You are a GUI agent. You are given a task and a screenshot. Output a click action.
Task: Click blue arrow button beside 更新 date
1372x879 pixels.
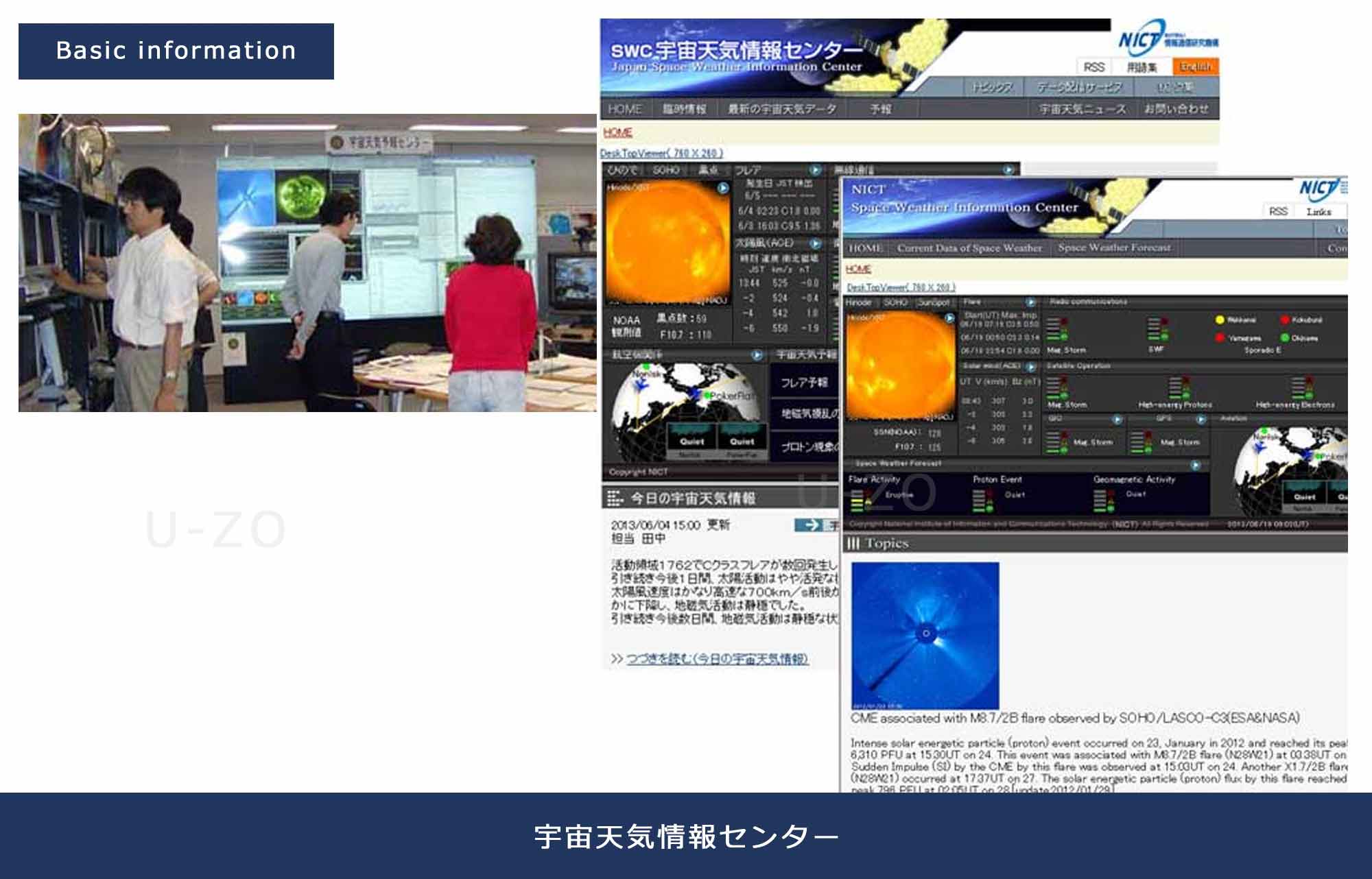click(812, 525)
